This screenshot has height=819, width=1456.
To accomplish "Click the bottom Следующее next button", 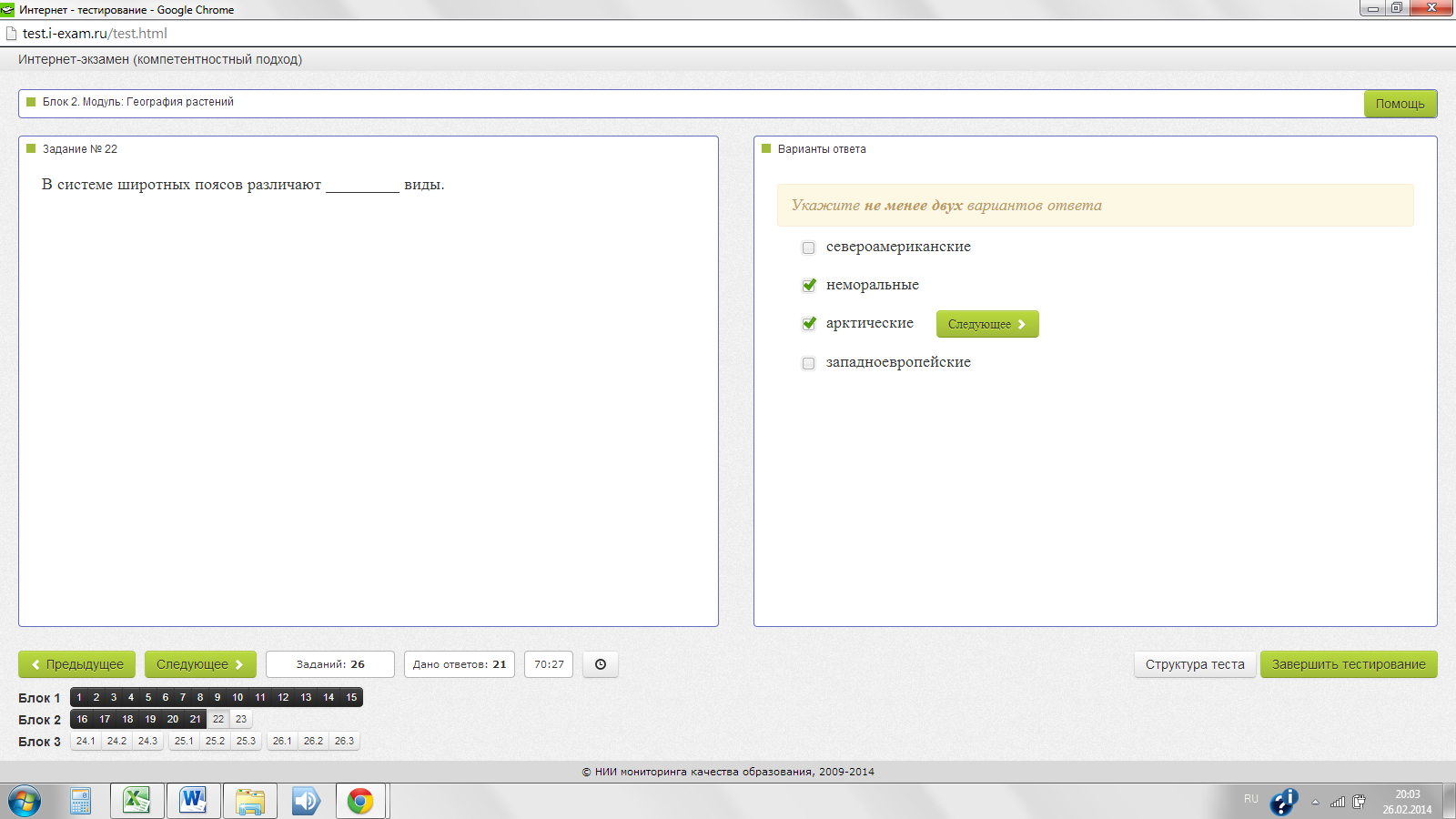I will click(x=200, y=664).
